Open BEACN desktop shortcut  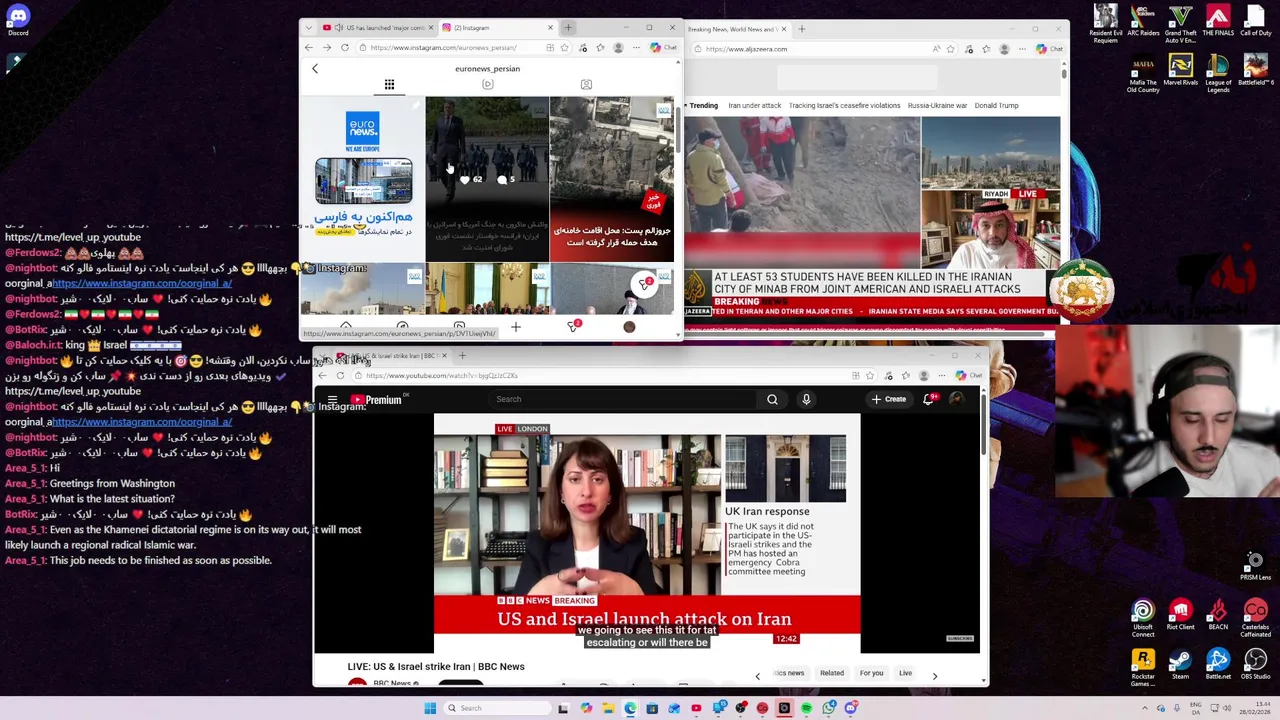click(1218, 616)
